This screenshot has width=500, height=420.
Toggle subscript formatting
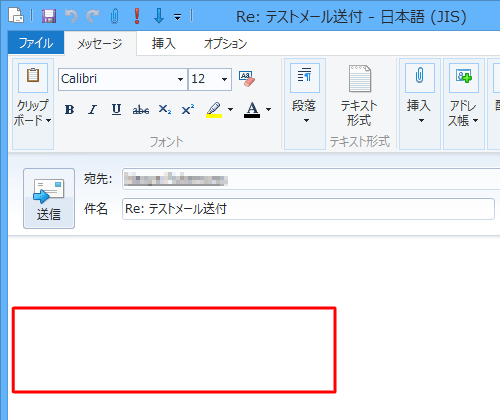pyautogui.click(x=165, y=110)
